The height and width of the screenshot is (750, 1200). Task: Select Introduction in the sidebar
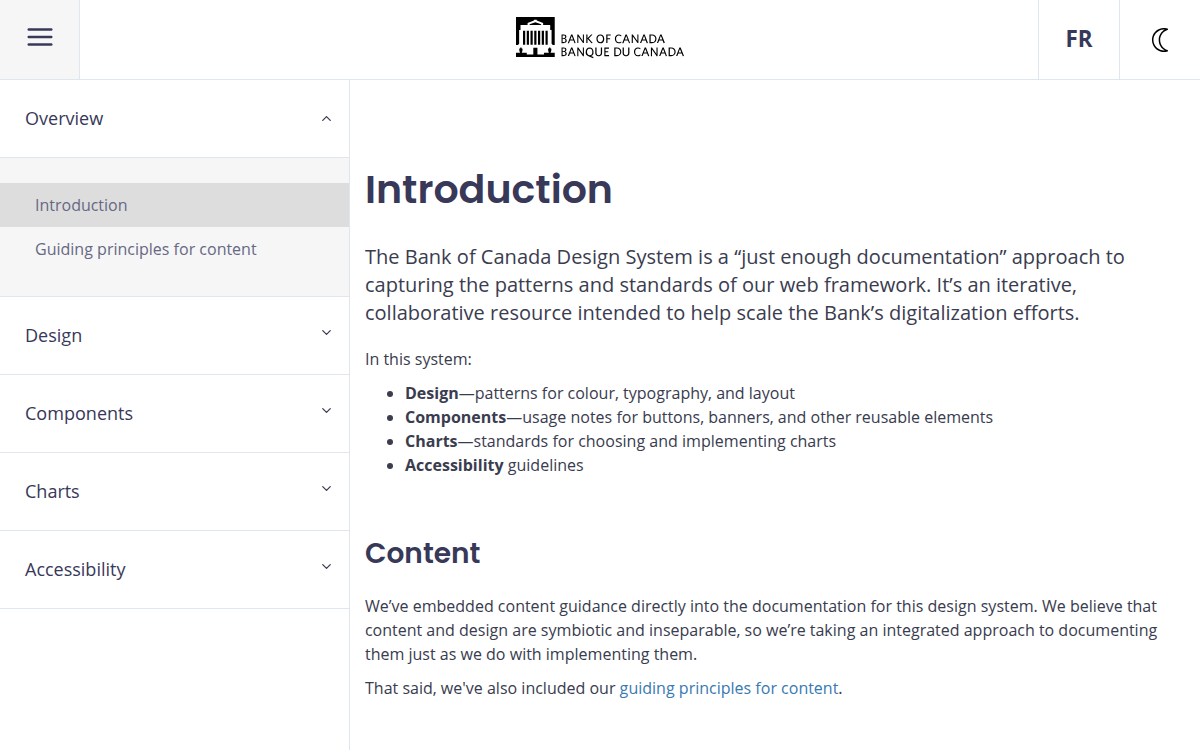pyautogui.click(x=174, y=205)
